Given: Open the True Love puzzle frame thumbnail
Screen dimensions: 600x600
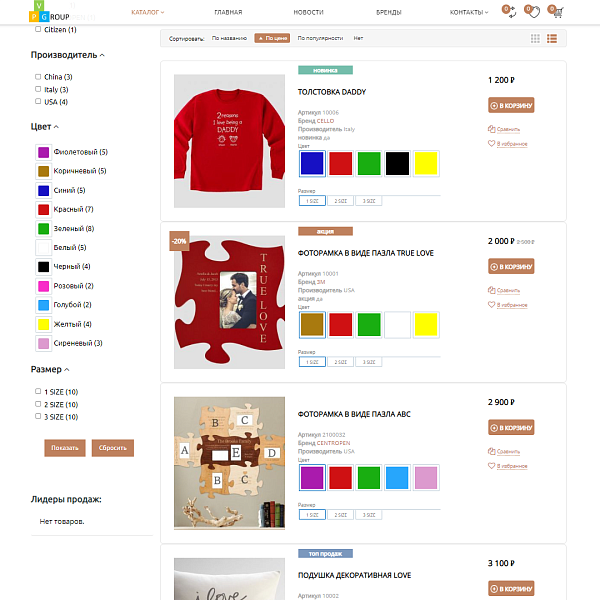Looking at the screenshot, I should point(229,302).
